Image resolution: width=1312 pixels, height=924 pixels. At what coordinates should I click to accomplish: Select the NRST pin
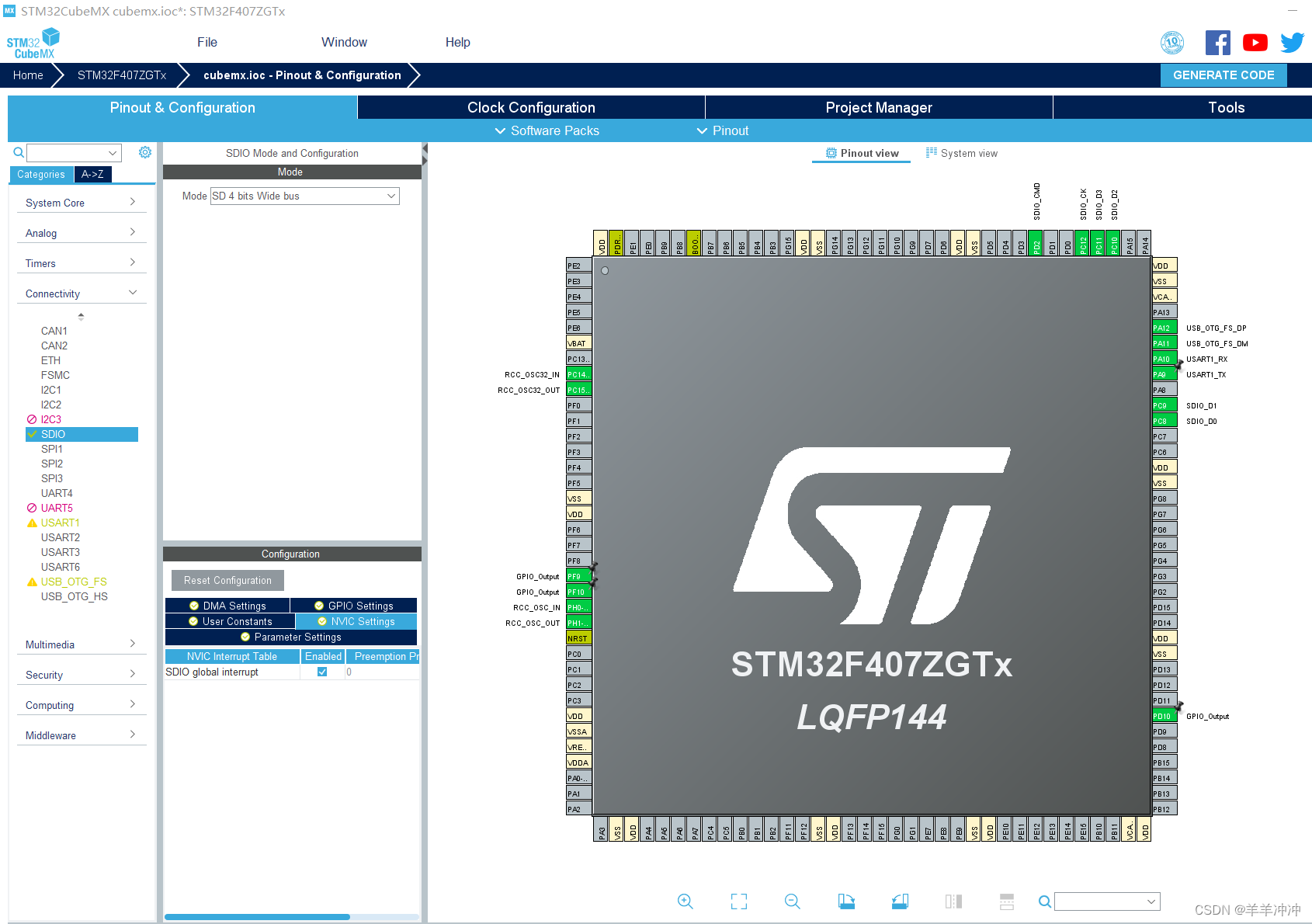tap(579, 638)
